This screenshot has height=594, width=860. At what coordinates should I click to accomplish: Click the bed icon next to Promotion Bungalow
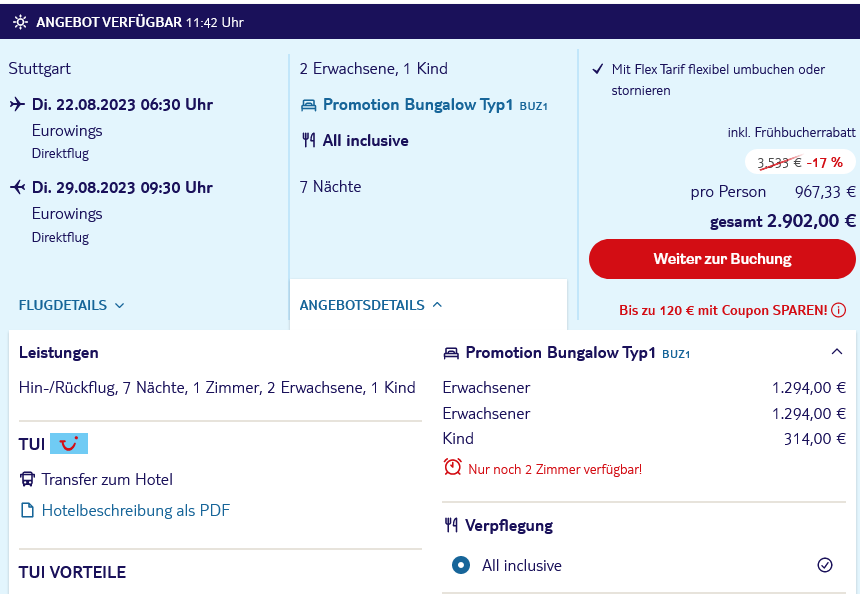click(x=309, y=105)
